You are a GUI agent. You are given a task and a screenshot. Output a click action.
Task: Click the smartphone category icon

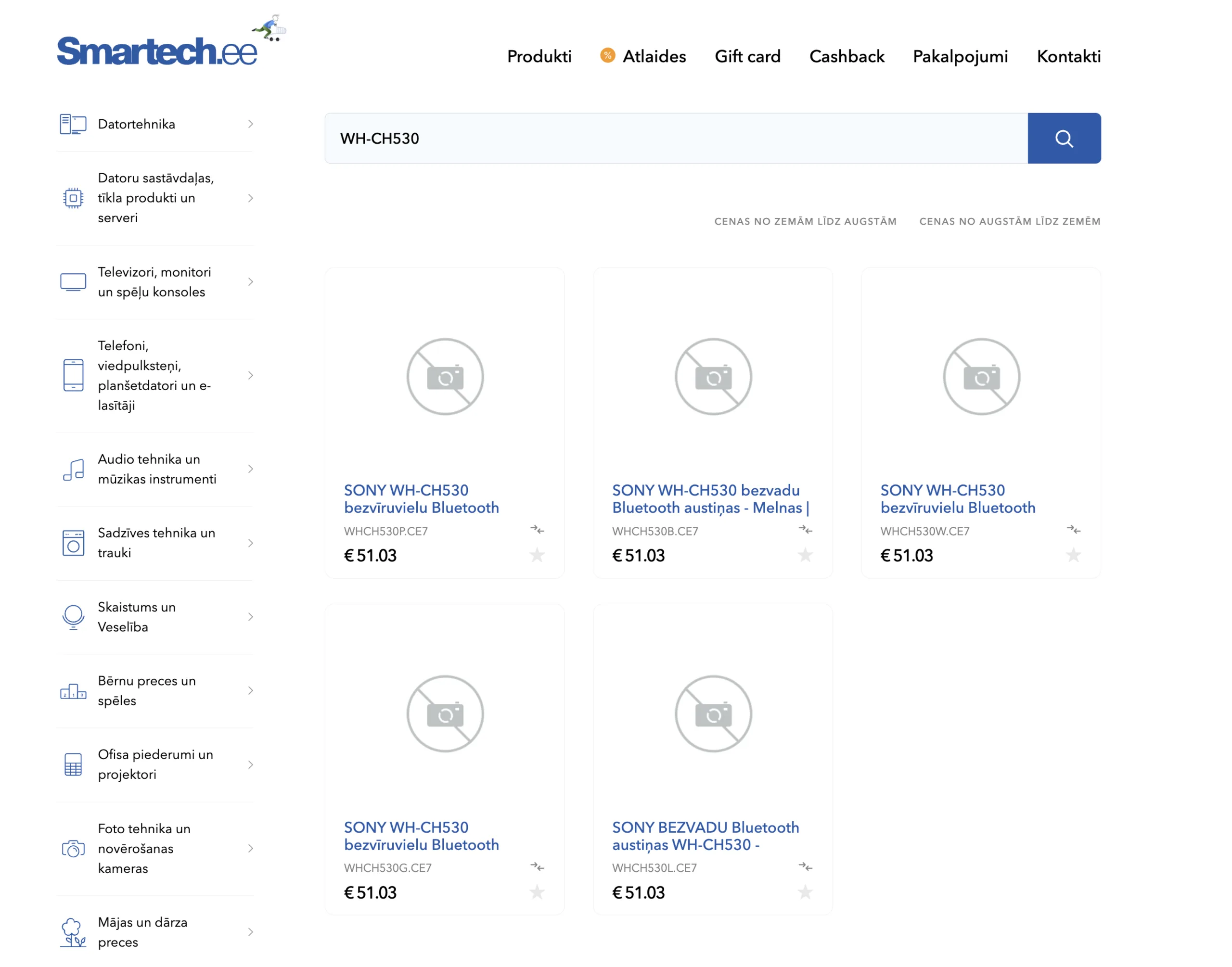pos(73,375)
